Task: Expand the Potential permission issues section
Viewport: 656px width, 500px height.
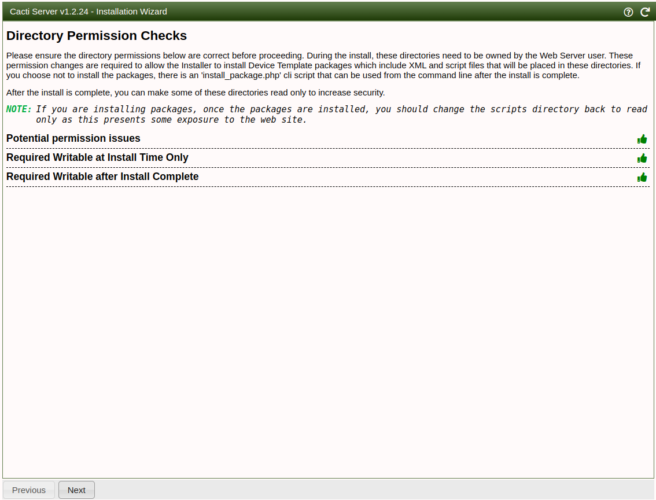Action: coord(73,138)
